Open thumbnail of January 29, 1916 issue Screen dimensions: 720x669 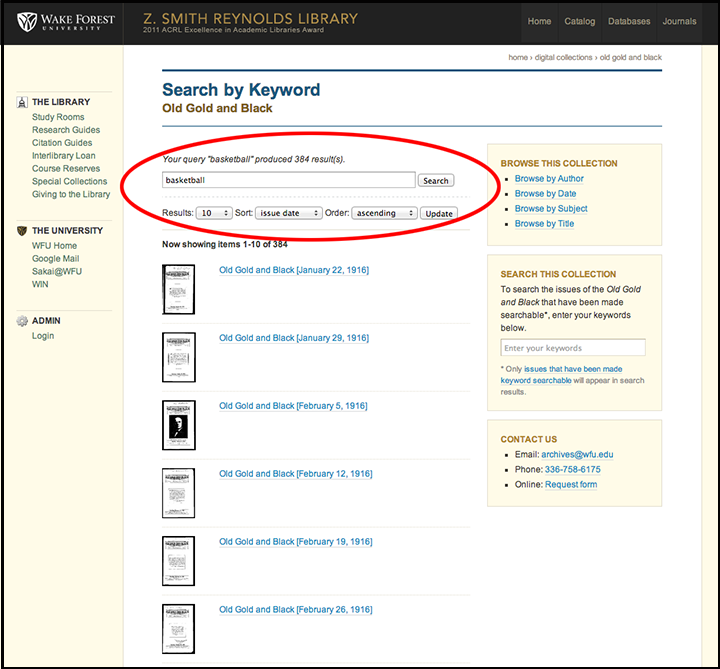(x=179, y=357)
